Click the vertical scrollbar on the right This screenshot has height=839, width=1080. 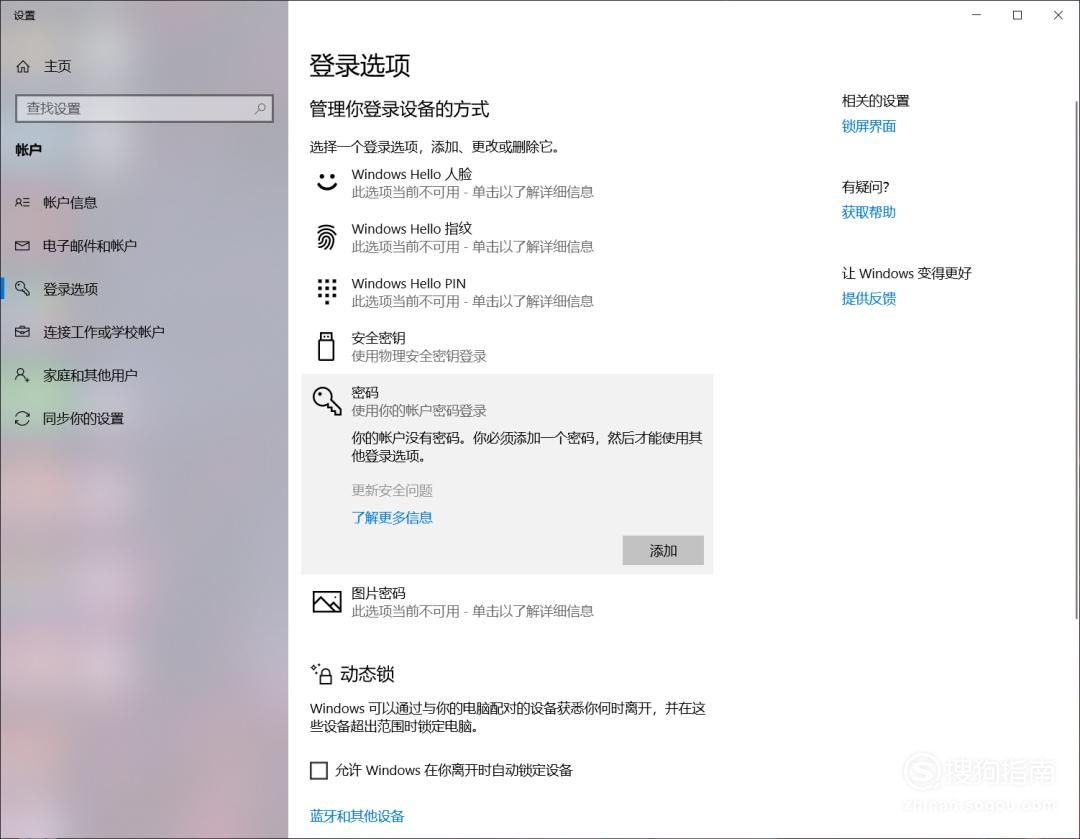coord(1077,360)
